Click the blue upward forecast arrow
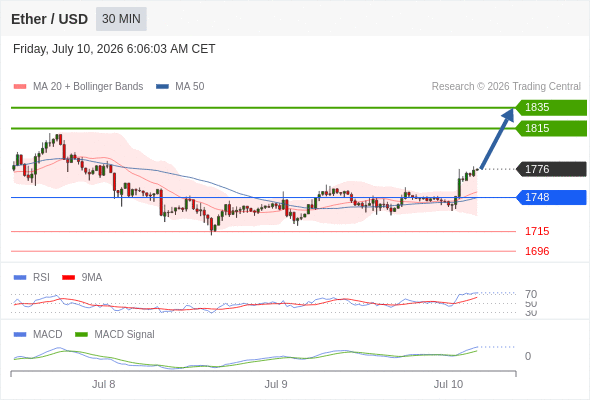Screen dimensions: 590x400 (497, 138)
